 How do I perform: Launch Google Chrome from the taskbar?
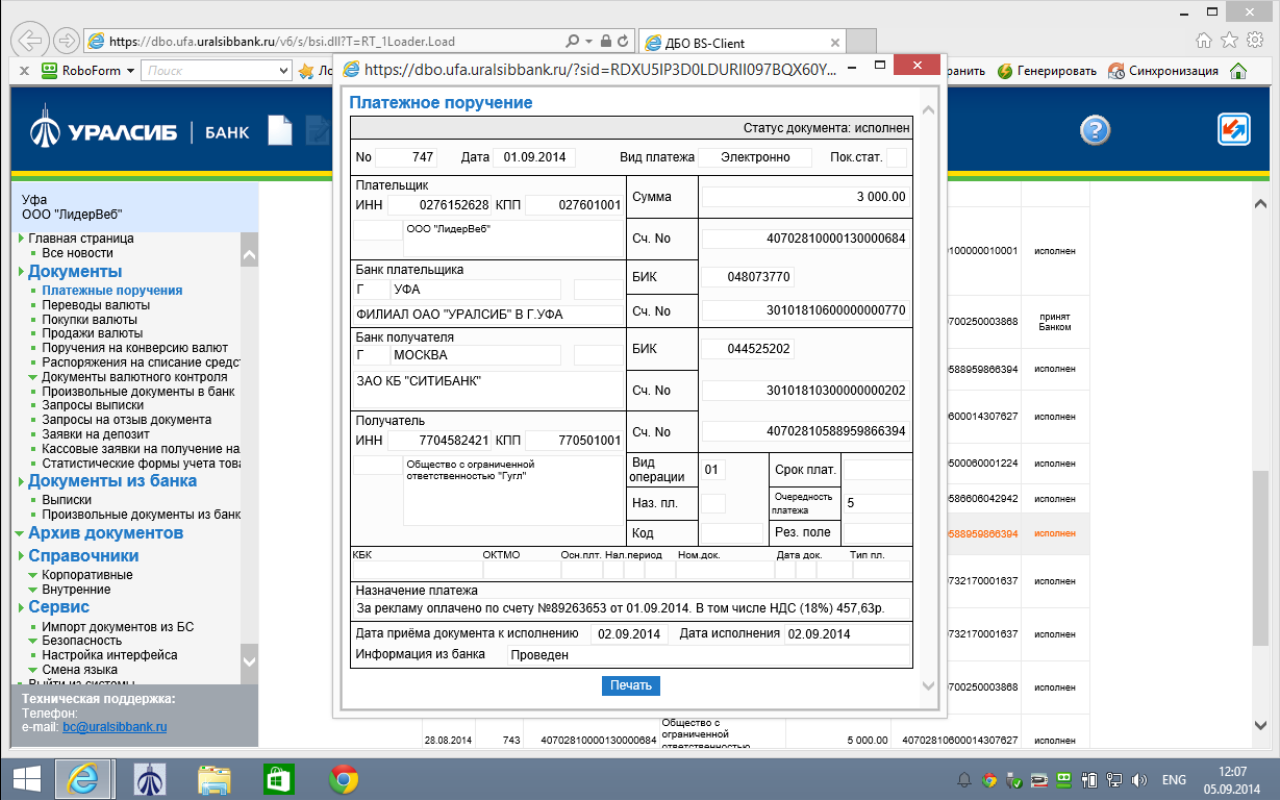[343, 779]
